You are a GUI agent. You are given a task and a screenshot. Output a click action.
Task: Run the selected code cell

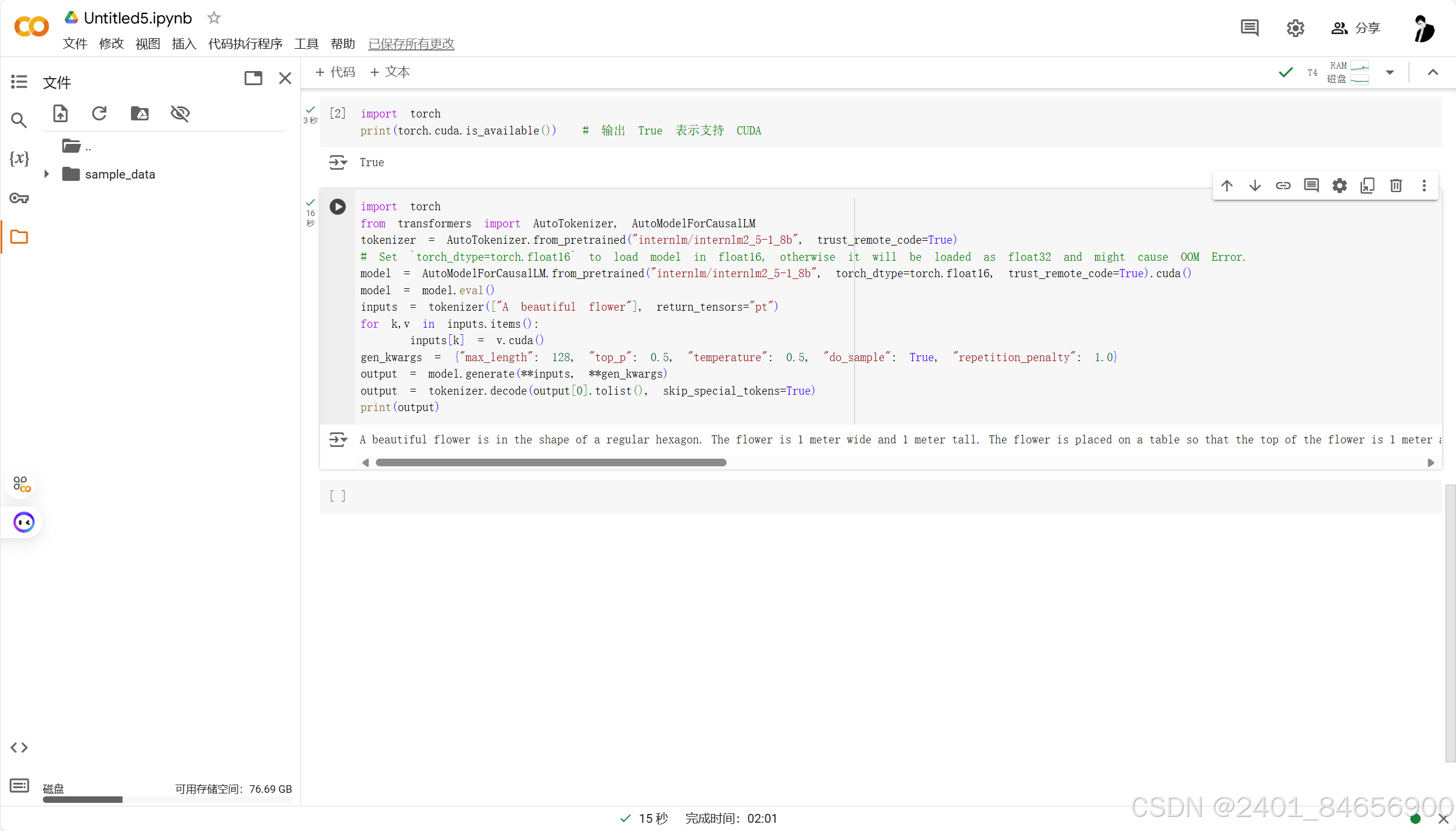(x=338, y=207)
